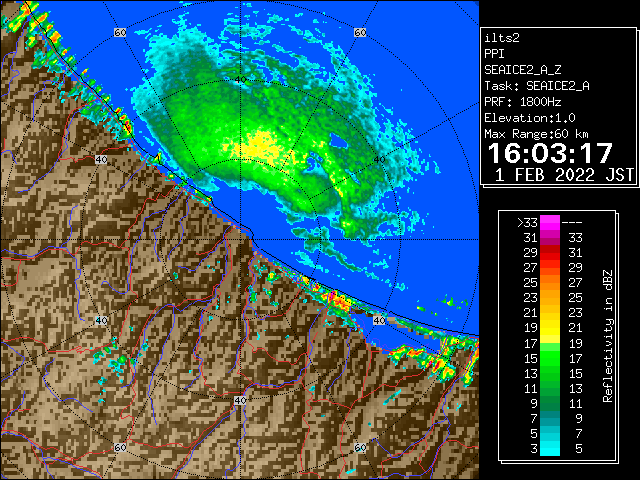Select the orange swatch at 25–27 dBZ
640x480 pixels.
click(x=550, y=283)
